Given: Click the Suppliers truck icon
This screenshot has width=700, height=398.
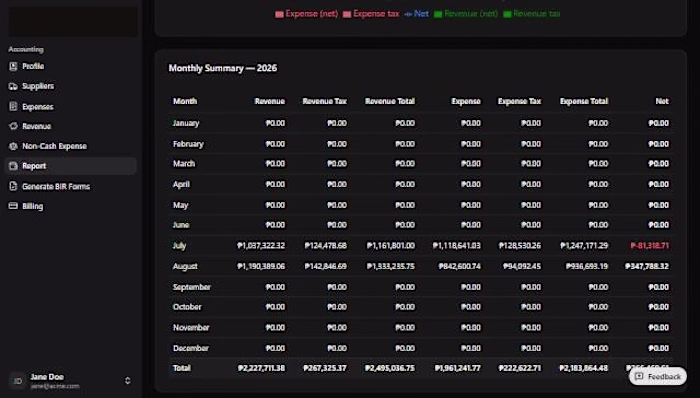Looking at the screenshot, I should coord(13,87).
